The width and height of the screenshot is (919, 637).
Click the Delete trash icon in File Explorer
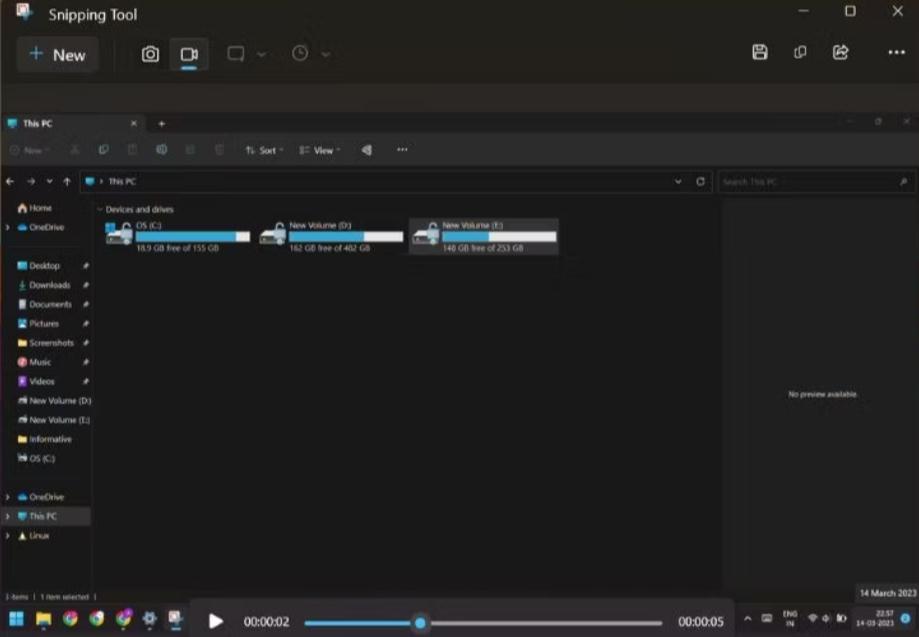click(x=219, y=150)
